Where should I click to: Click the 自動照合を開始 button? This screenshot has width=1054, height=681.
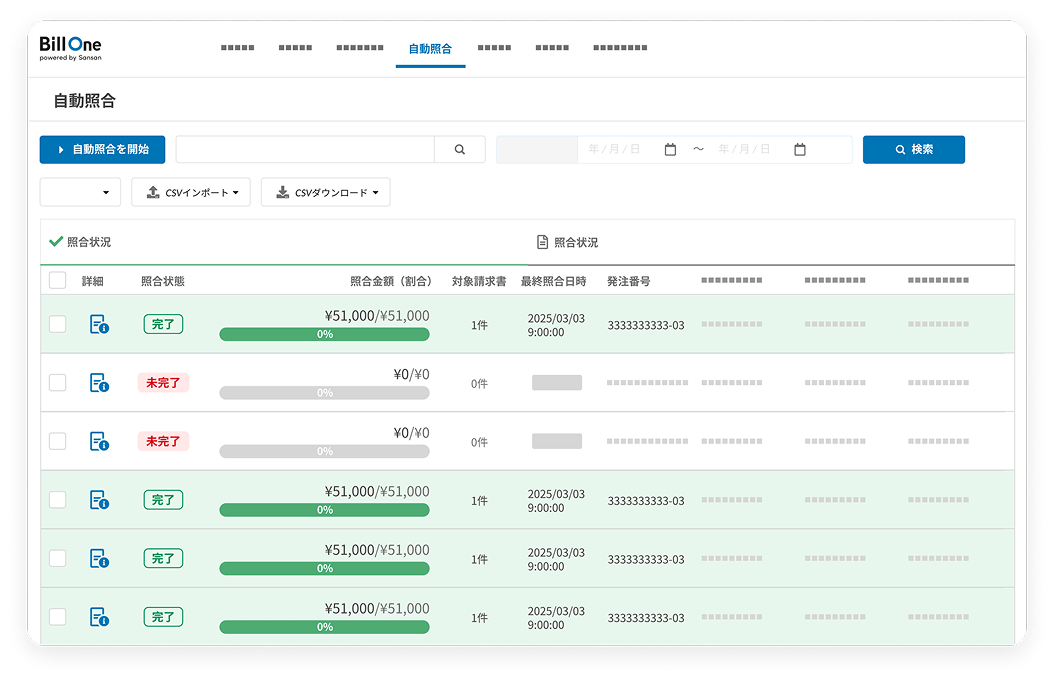102,150
